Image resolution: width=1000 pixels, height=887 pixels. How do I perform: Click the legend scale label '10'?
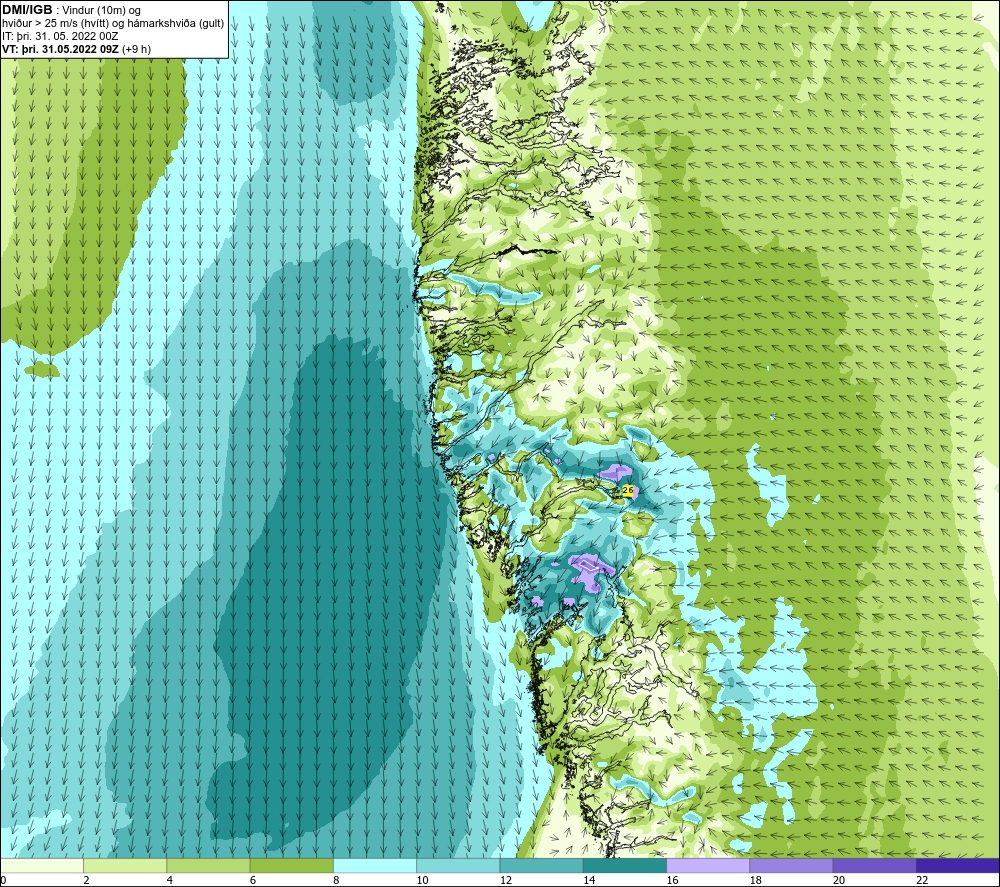pyautogui.click(x=422, y=880)
